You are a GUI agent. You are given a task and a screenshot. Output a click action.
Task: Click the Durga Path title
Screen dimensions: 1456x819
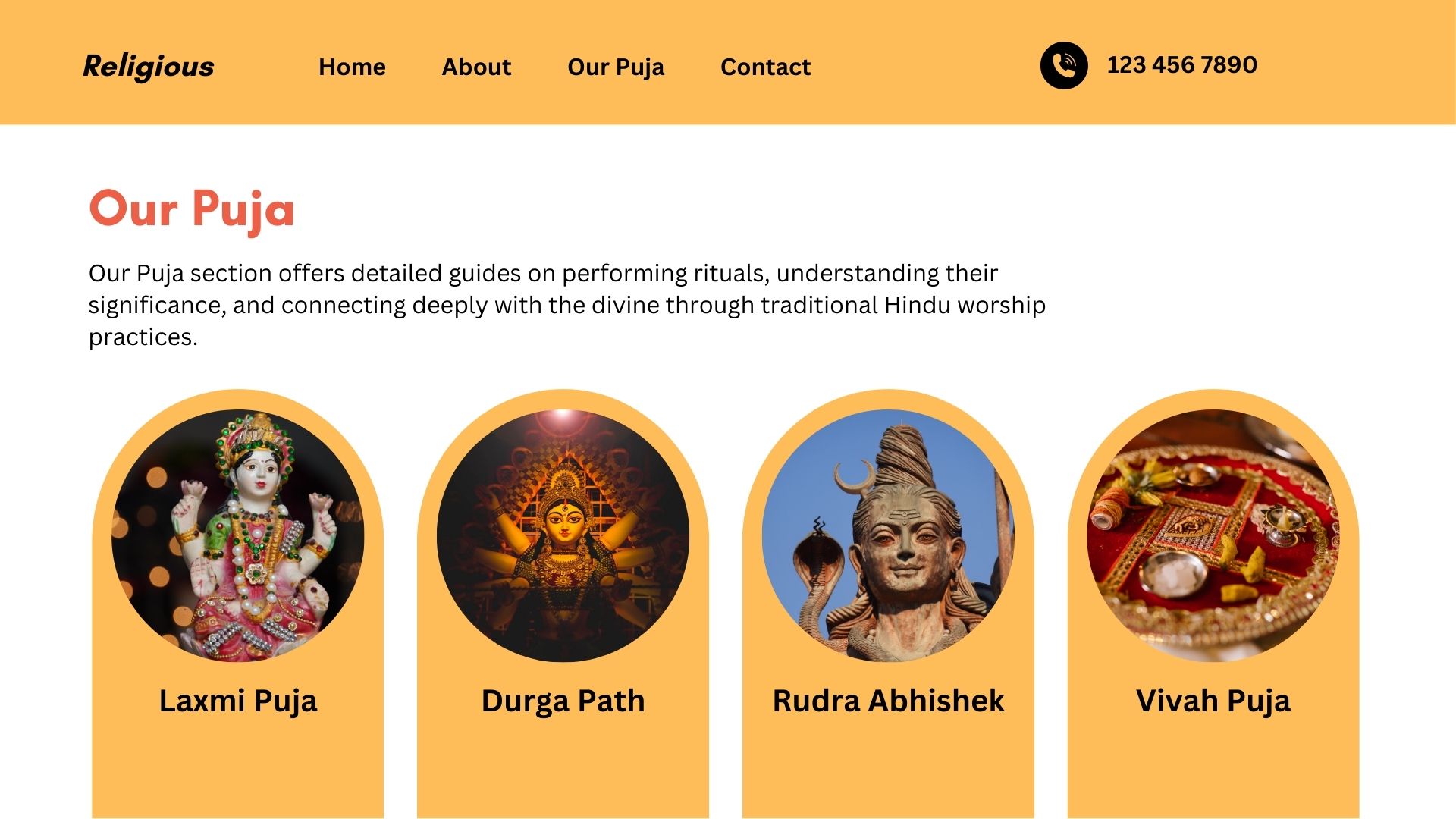tap(563, 701)
